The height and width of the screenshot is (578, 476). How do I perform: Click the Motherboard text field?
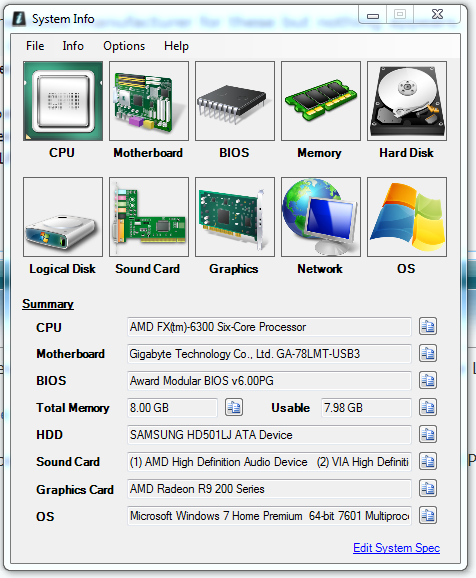coord(269,354)
